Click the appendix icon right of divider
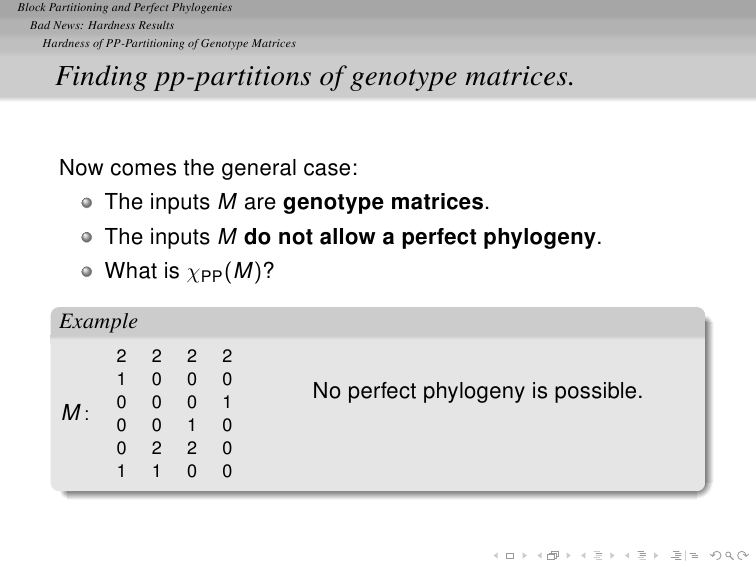The image size is (756, 567). point(694,556)
